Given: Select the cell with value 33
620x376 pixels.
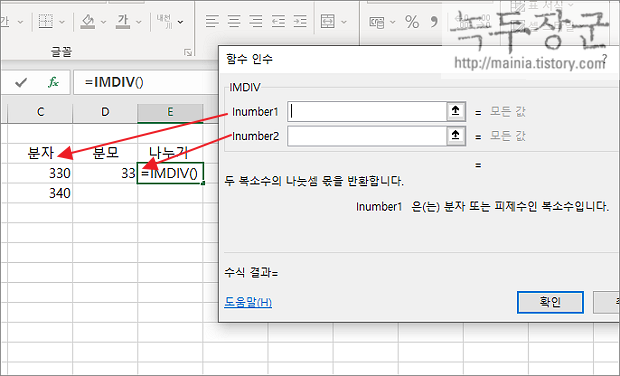Looking at the screenshot, I should [105, 173].
